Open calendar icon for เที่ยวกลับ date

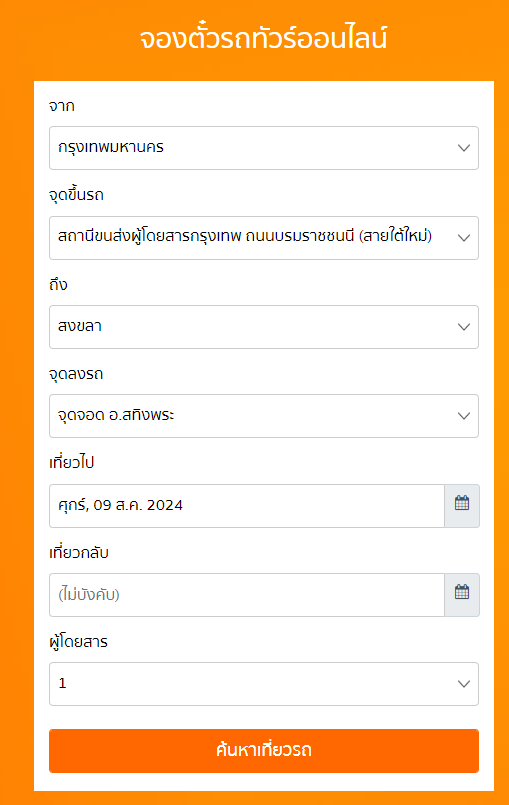pyautogui.click(x=462, y=595)
